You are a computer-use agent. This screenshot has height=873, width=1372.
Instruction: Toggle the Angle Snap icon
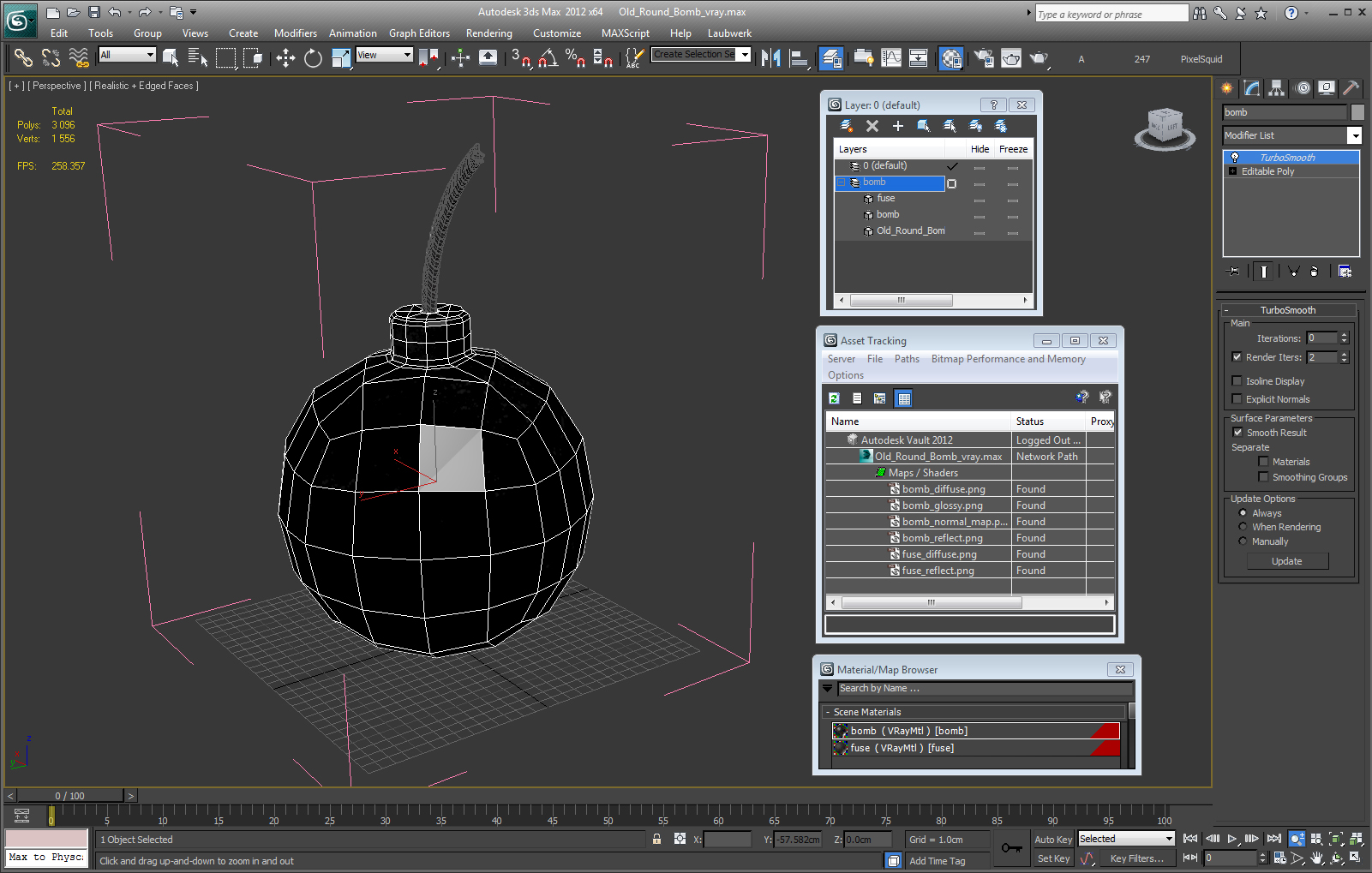tap(548, 58)
